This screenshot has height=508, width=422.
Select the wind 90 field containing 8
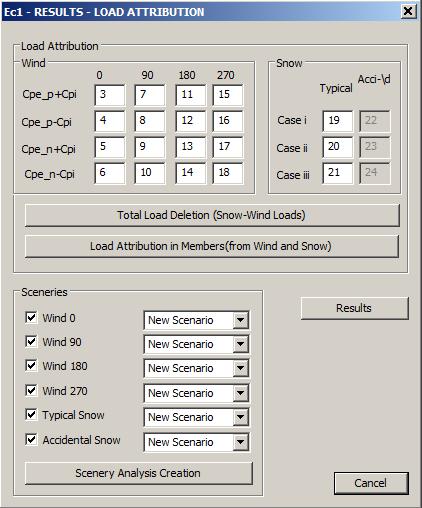[150, 121]
